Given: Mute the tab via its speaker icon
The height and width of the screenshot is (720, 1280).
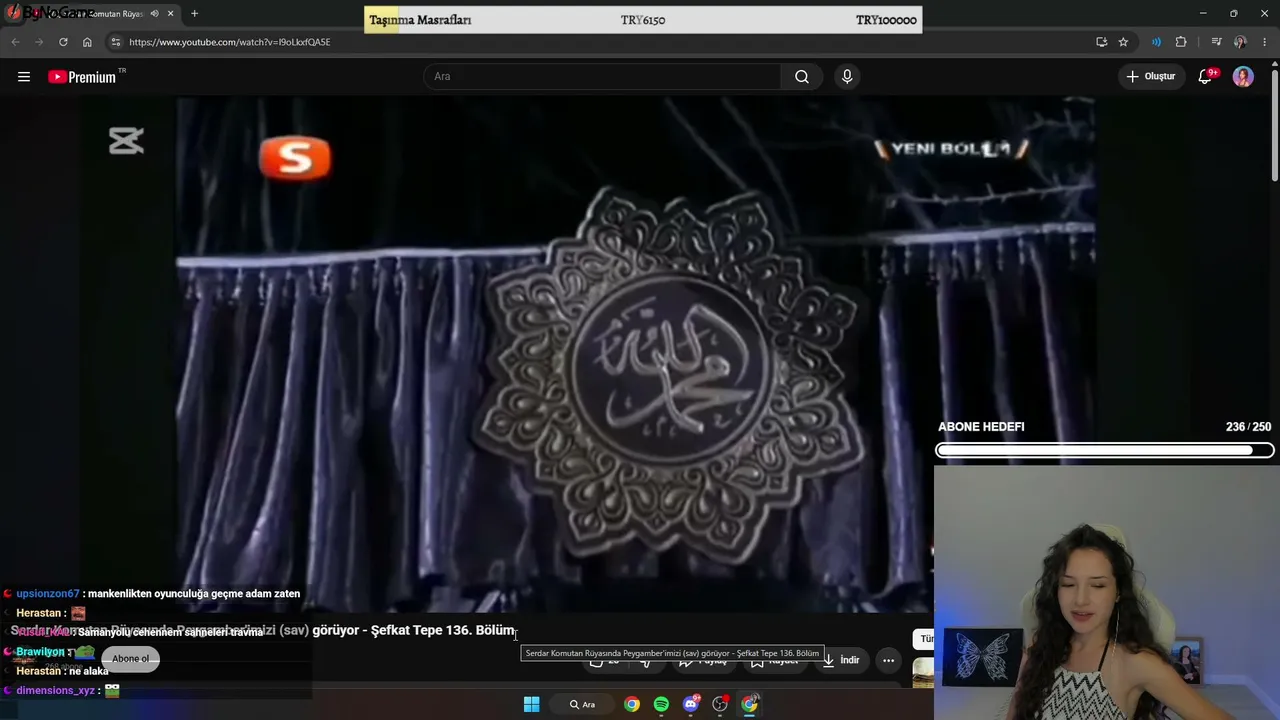Looking at the screenshot, I should [154, 14].
